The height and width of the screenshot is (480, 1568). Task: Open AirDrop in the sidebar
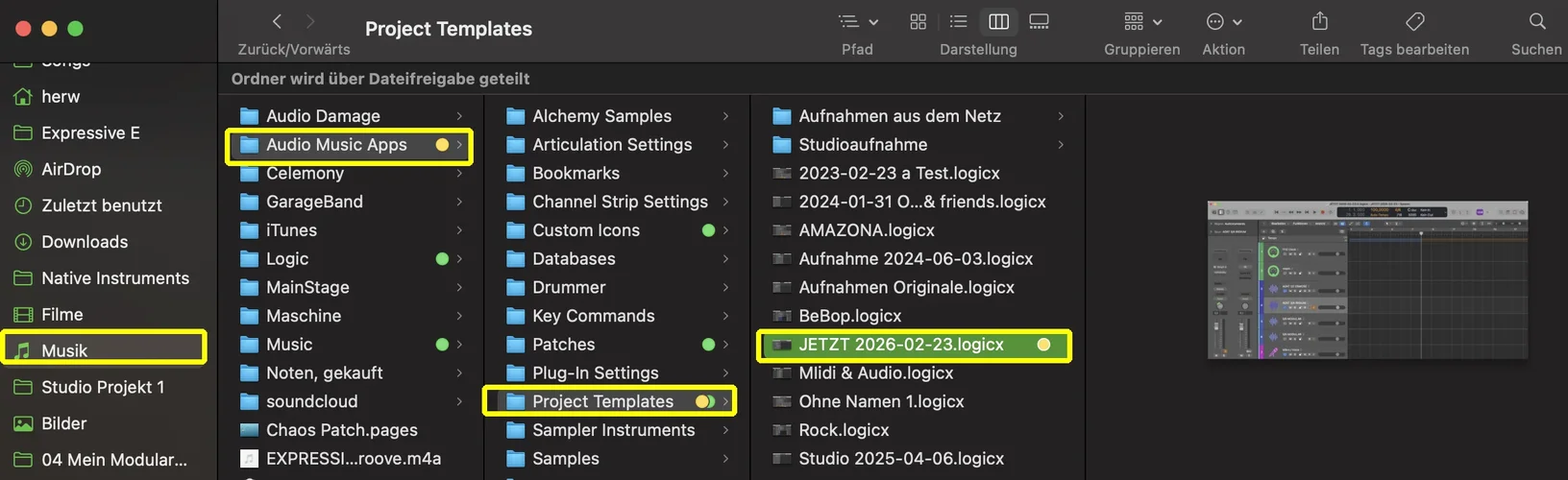click(70, 169)
